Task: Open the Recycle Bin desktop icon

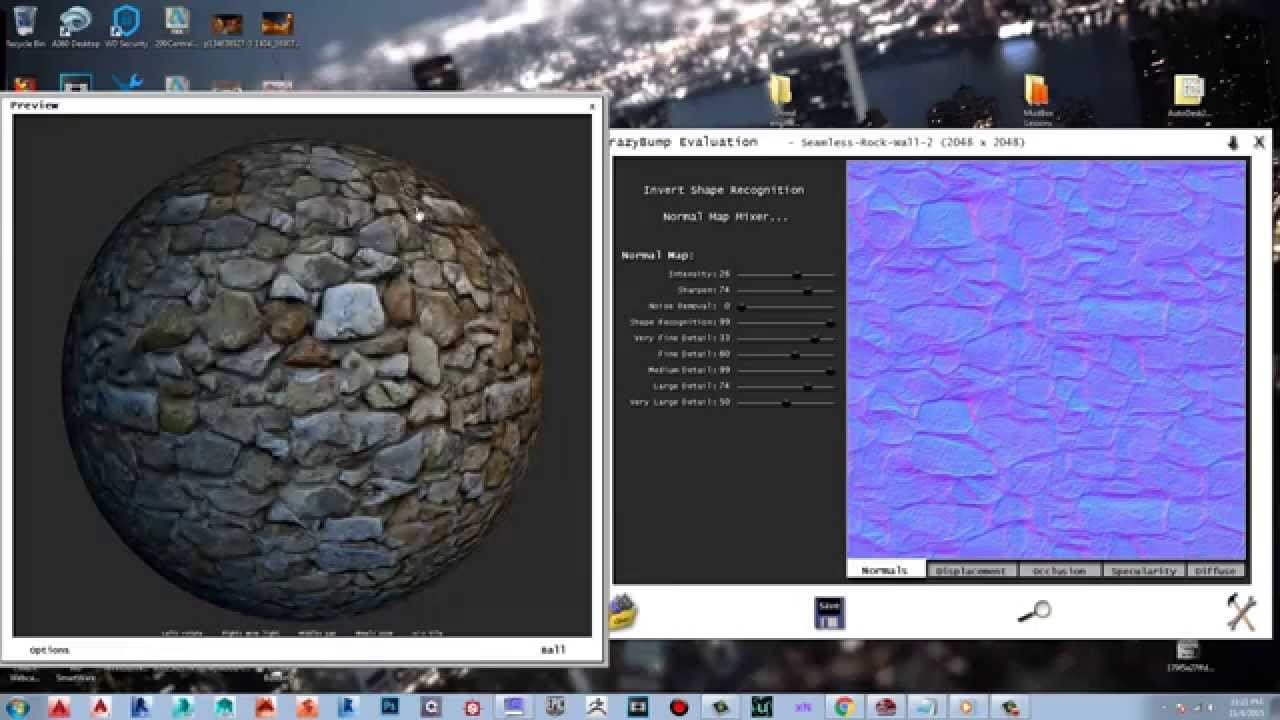Action: (25, 26)
